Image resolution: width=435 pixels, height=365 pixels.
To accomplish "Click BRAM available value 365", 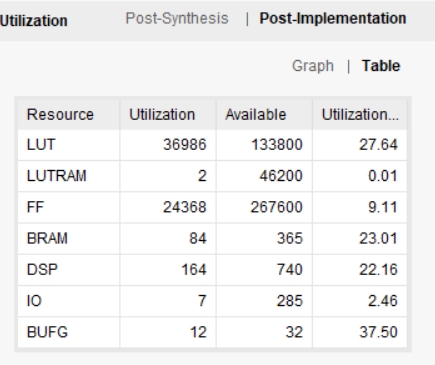I will (x=290, y=238).
